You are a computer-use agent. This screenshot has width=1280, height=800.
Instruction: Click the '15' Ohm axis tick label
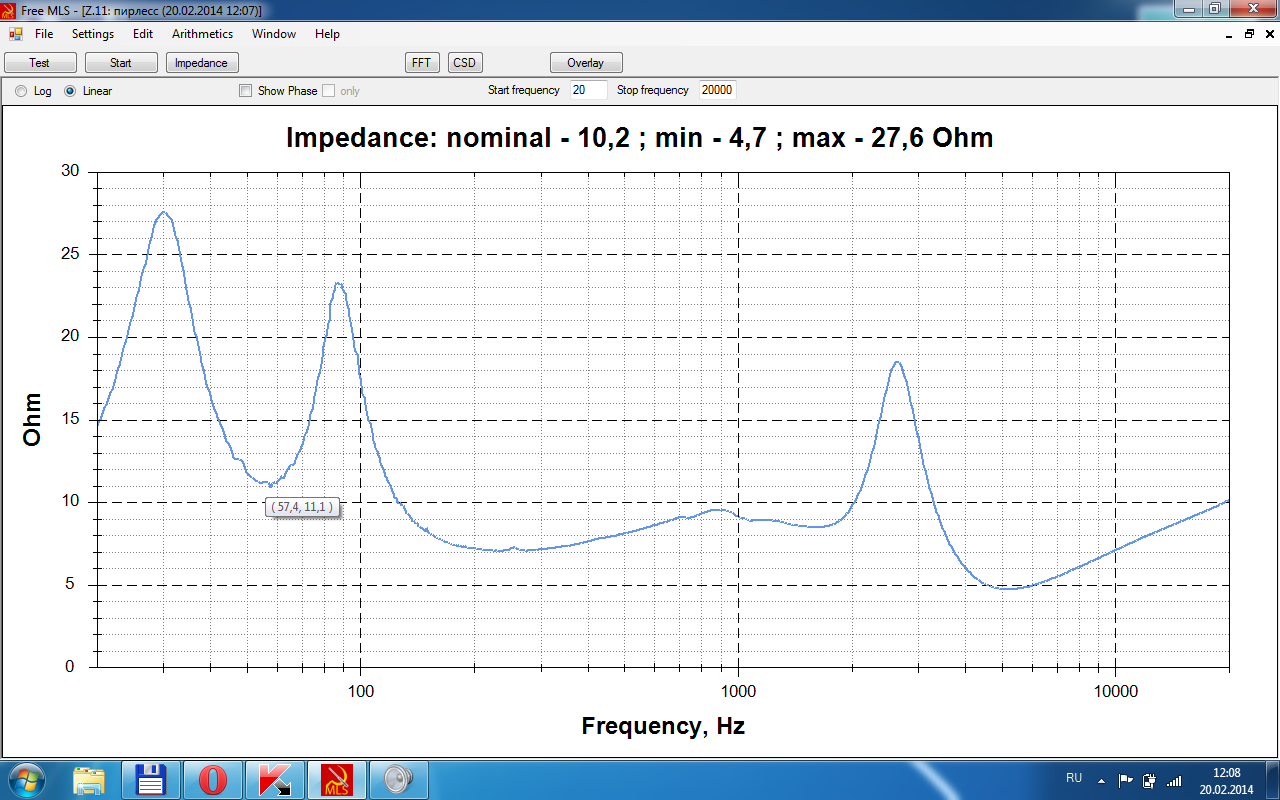[x=70, y=420]
